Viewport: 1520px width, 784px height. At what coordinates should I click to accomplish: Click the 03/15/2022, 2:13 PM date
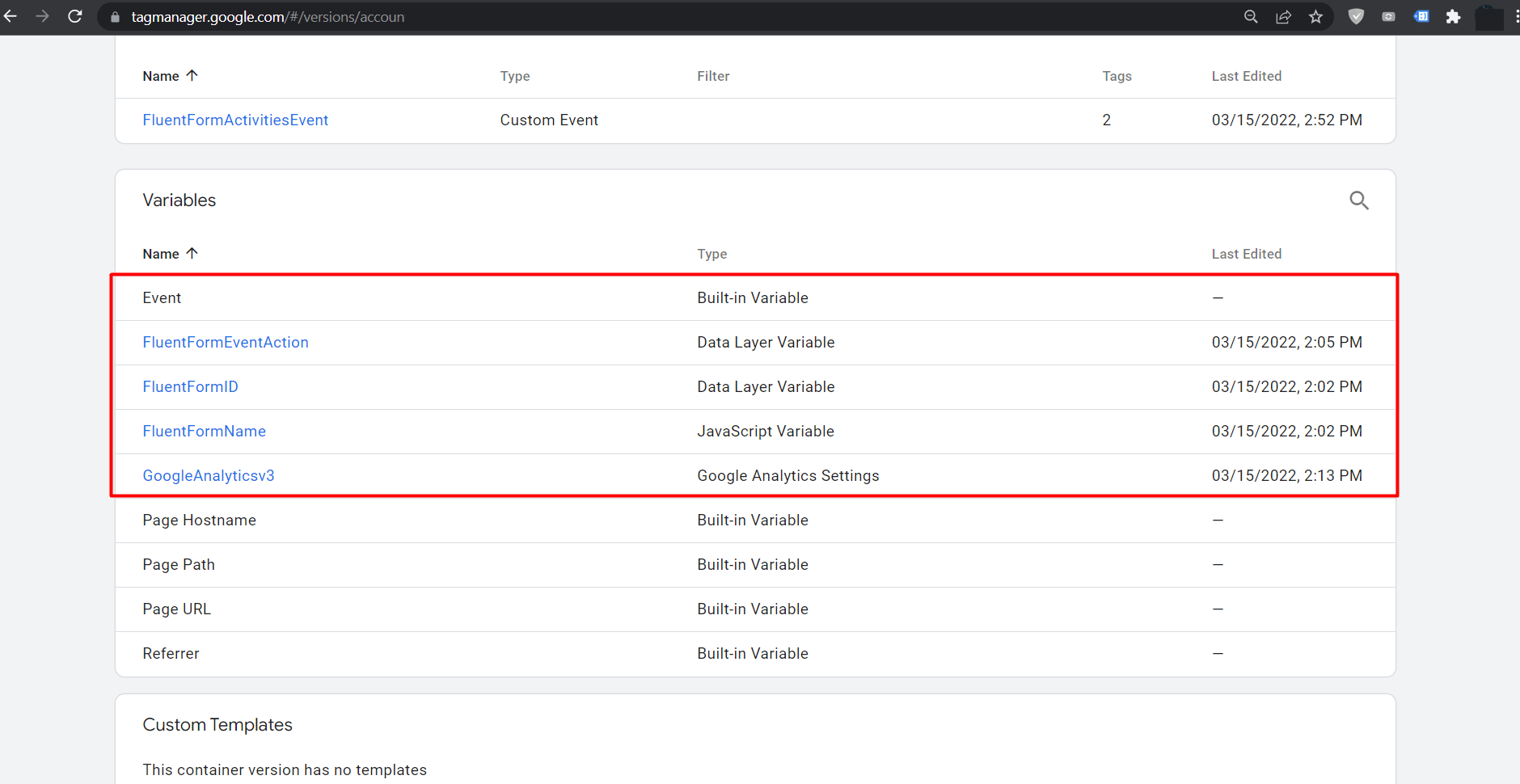tap(1286, 475)
